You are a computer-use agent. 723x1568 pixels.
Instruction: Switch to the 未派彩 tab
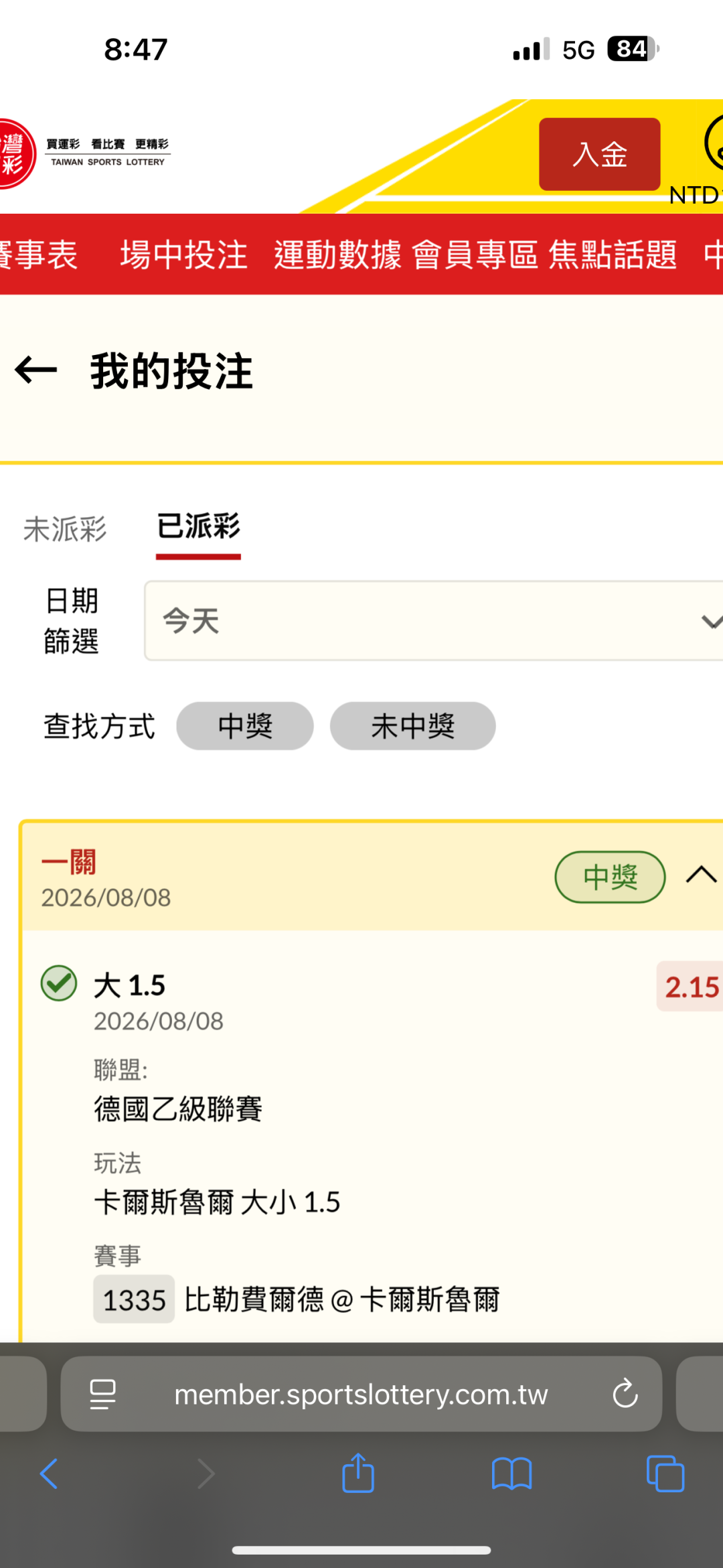pos(65,529)
